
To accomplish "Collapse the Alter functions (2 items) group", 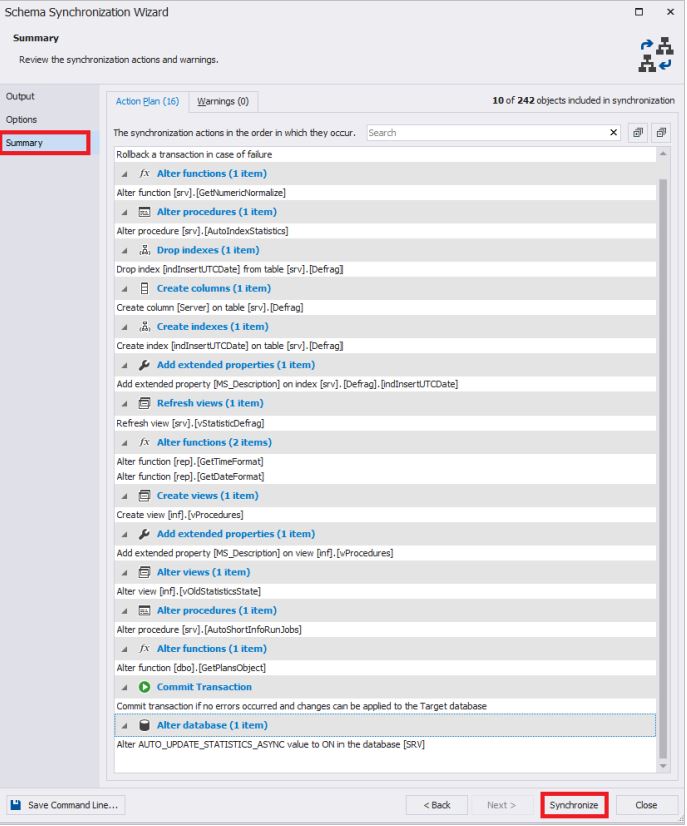I will [124, 443].
